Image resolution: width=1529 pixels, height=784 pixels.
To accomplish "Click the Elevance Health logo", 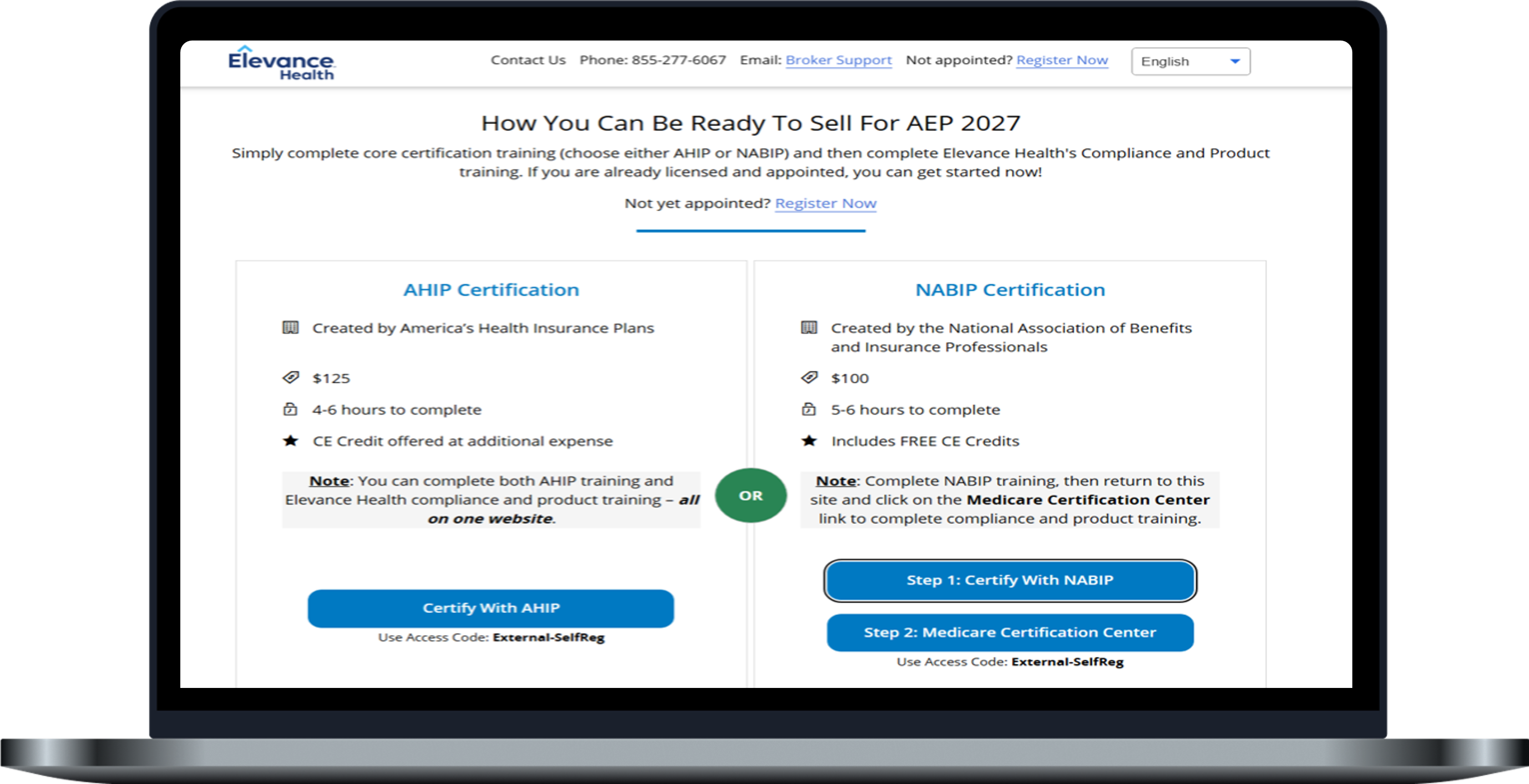I will pos(281,63).
